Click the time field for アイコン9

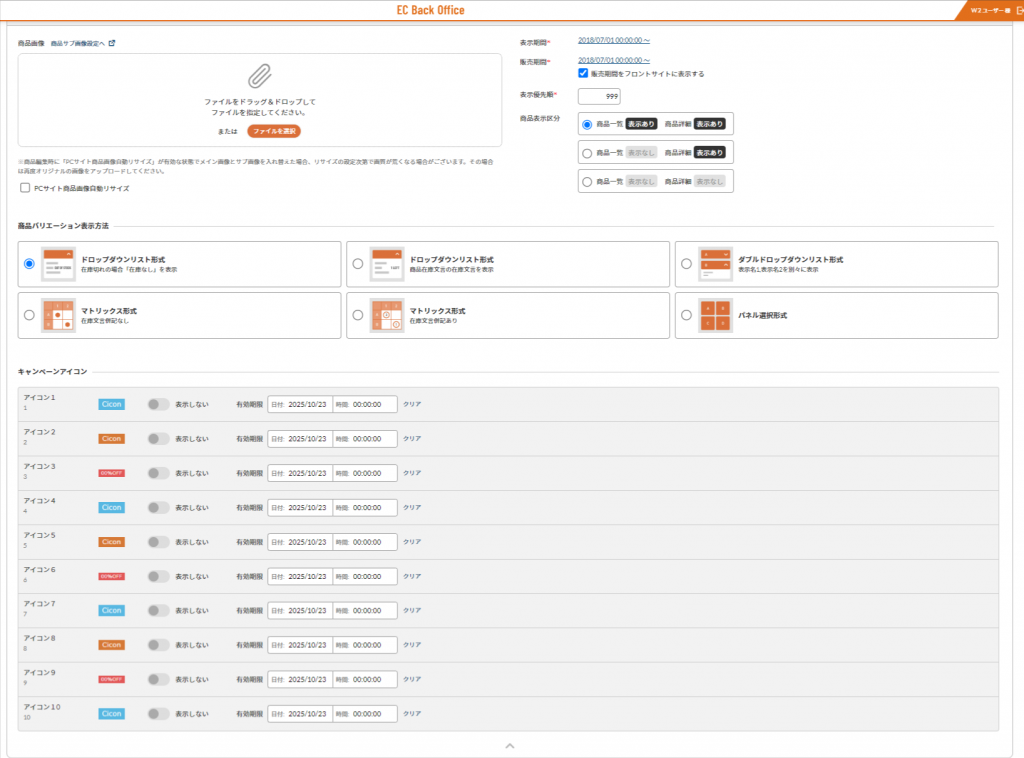click(x=365, y=680)
